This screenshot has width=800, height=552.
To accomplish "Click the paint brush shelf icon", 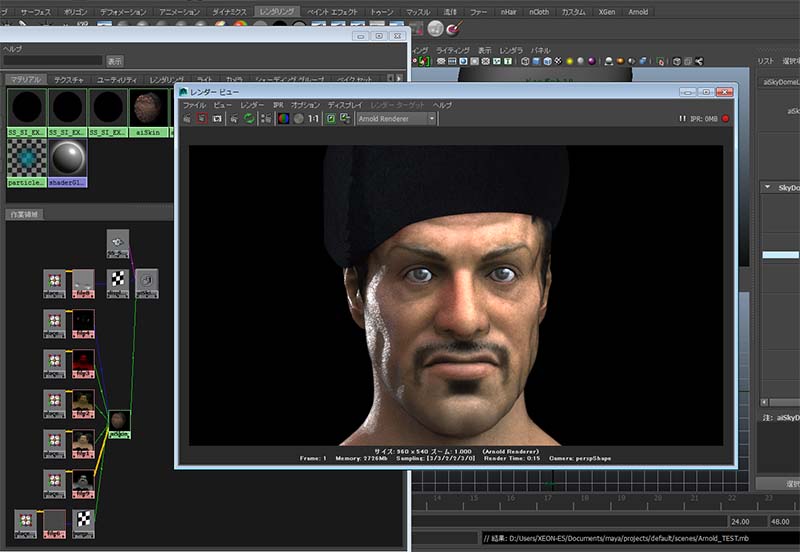I will click(x=454, y=29).
